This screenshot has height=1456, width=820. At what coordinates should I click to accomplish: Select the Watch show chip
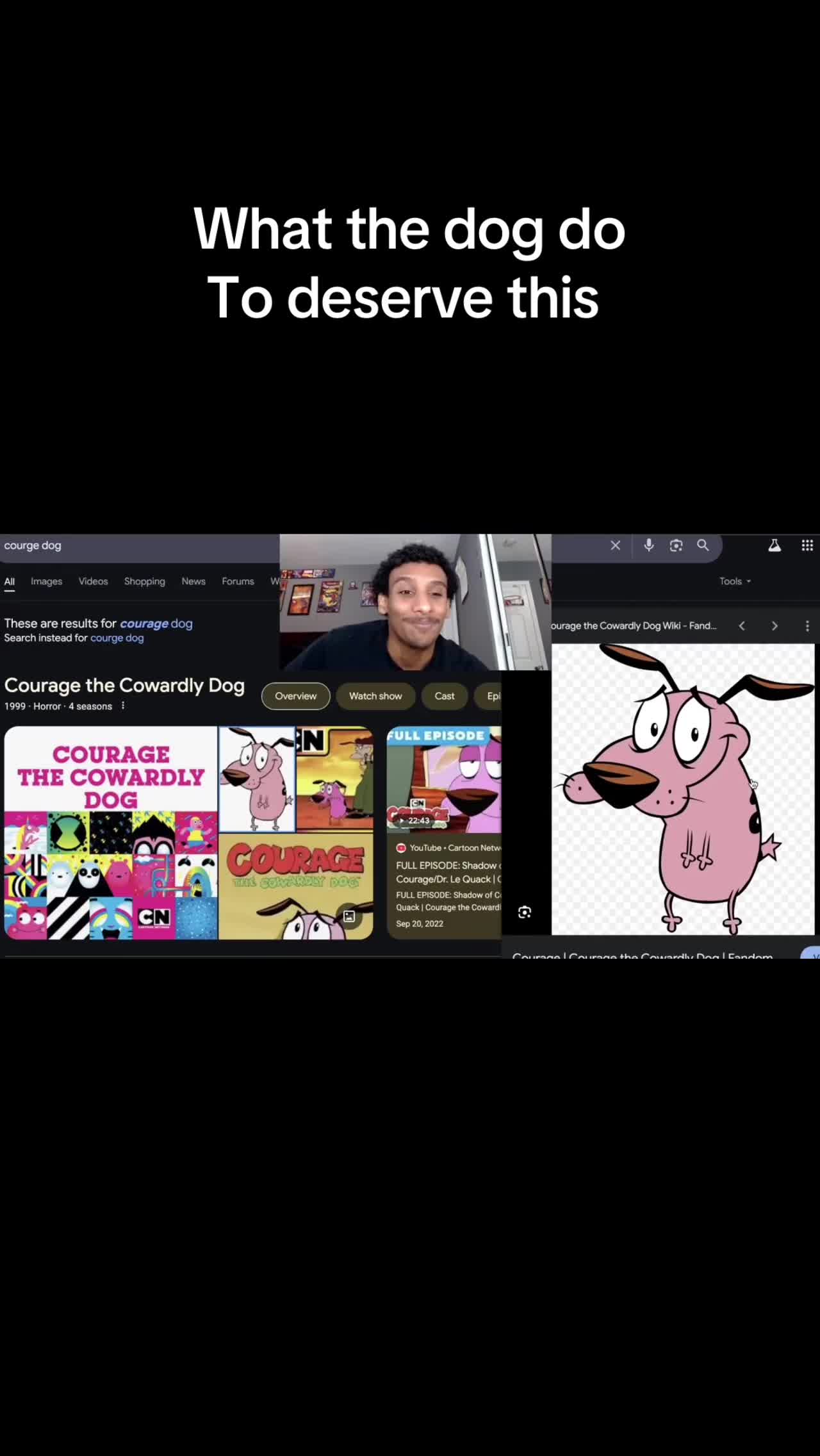point(375,696)
